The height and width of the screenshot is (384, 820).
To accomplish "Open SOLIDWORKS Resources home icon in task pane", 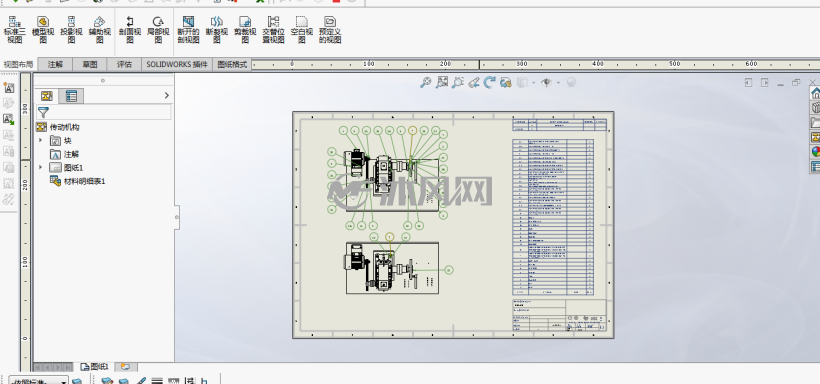I will [815, 93].
